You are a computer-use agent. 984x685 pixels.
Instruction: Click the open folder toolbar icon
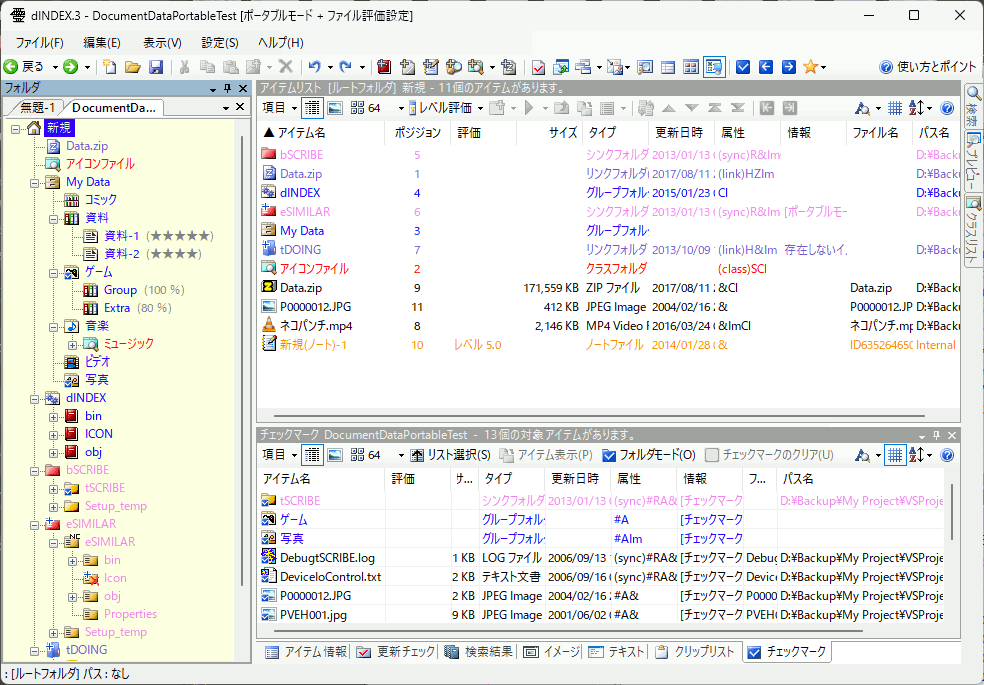coord(132,66)
